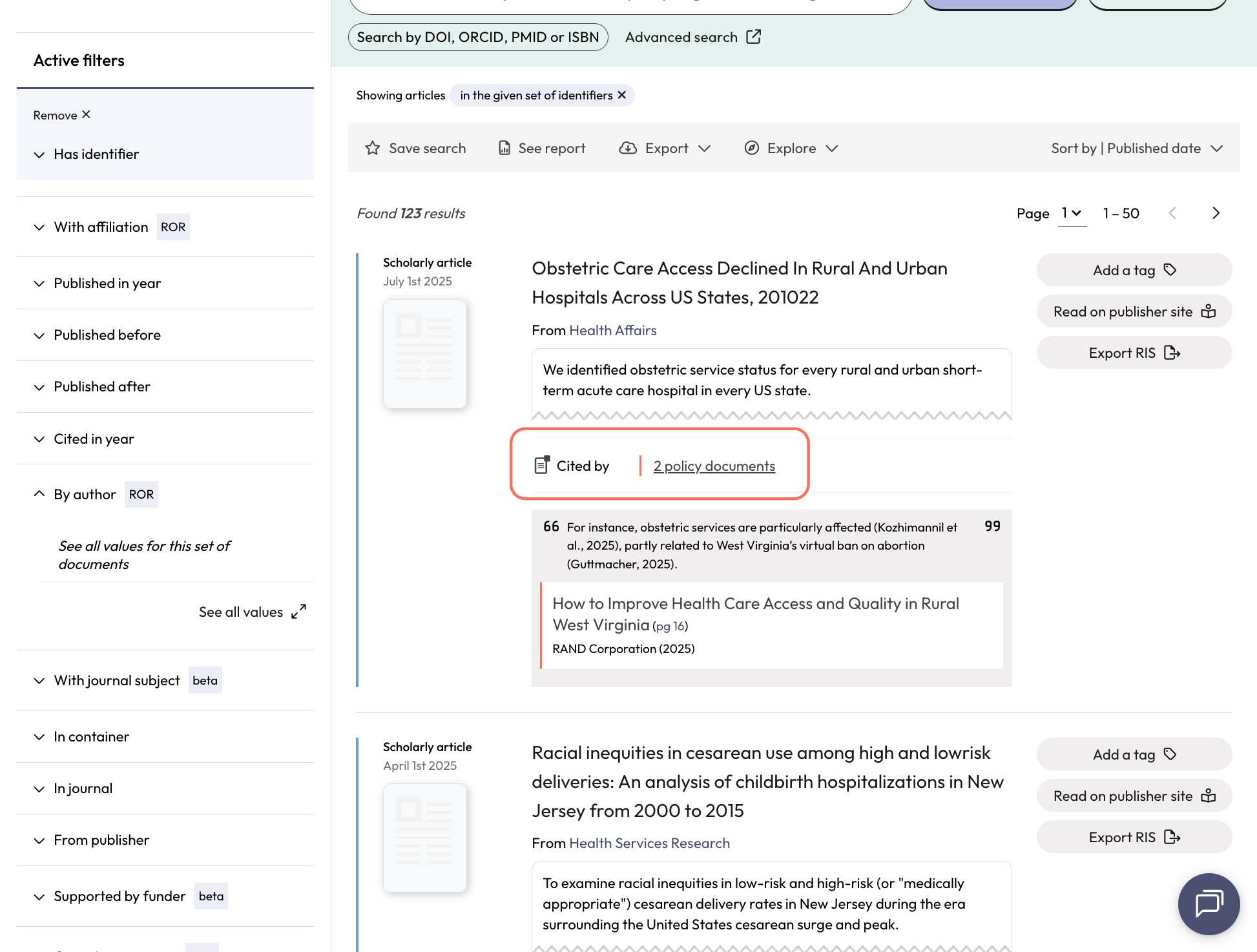This screenshot has height=952, width=1257.
Task: Add a tag to the Obstetric Care article
Action: coord(1134,270)
